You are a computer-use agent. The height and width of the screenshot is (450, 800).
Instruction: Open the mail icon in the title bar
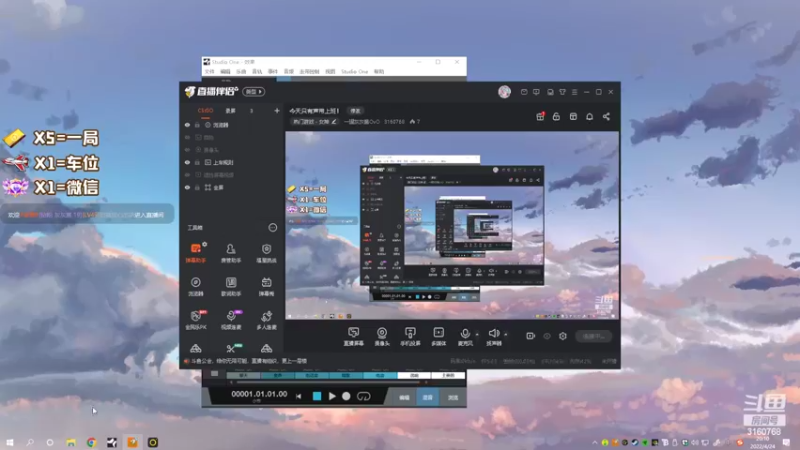tap(524, 92)
